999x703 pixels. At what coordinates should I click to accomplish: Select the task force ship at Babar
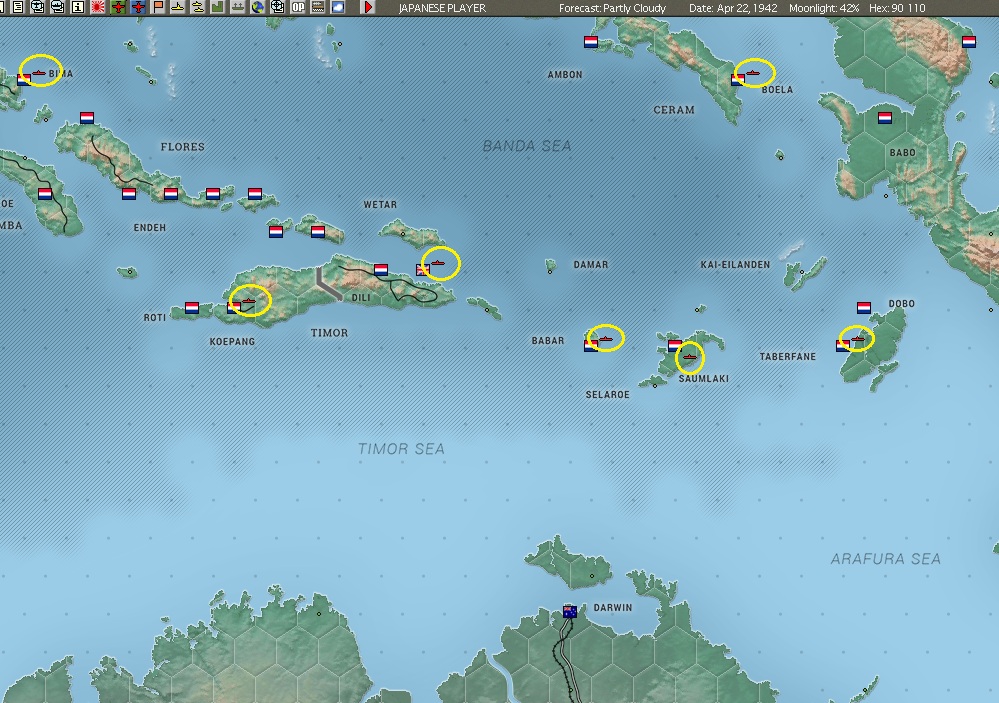[x=605, y=338]
